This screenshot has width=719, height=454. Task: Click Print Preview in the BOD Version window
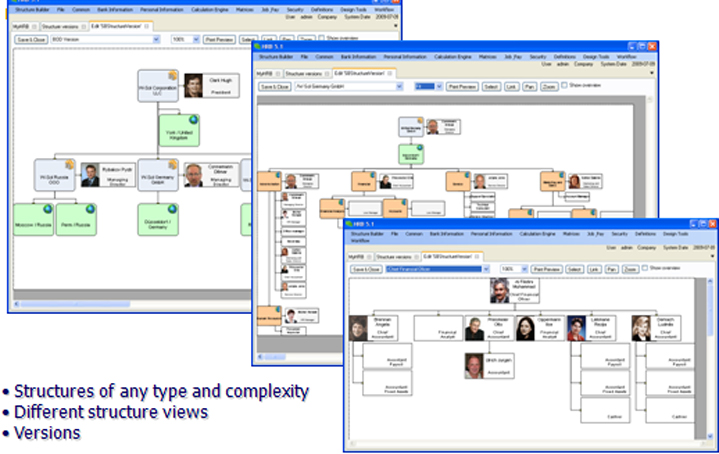tap(219, 40)
